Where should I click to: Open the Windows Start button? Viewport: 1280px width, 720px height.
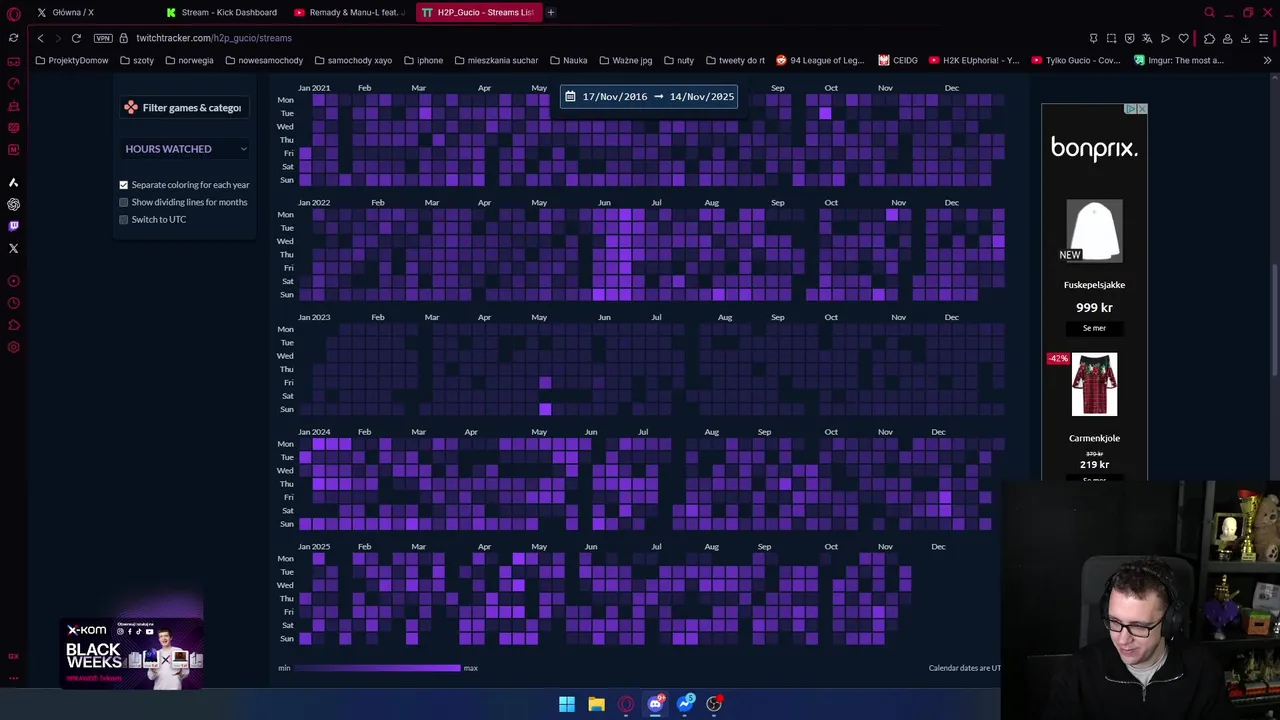(x=567, y=704)
